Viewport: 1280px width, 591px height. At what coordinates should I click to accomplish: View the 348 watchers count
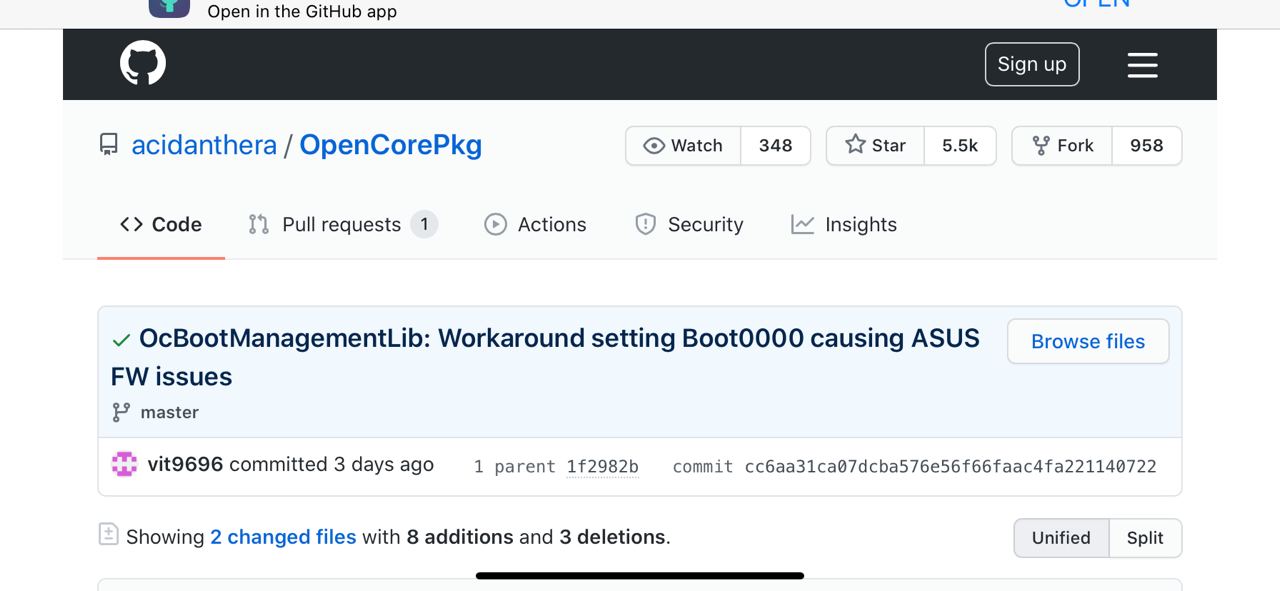775,146
